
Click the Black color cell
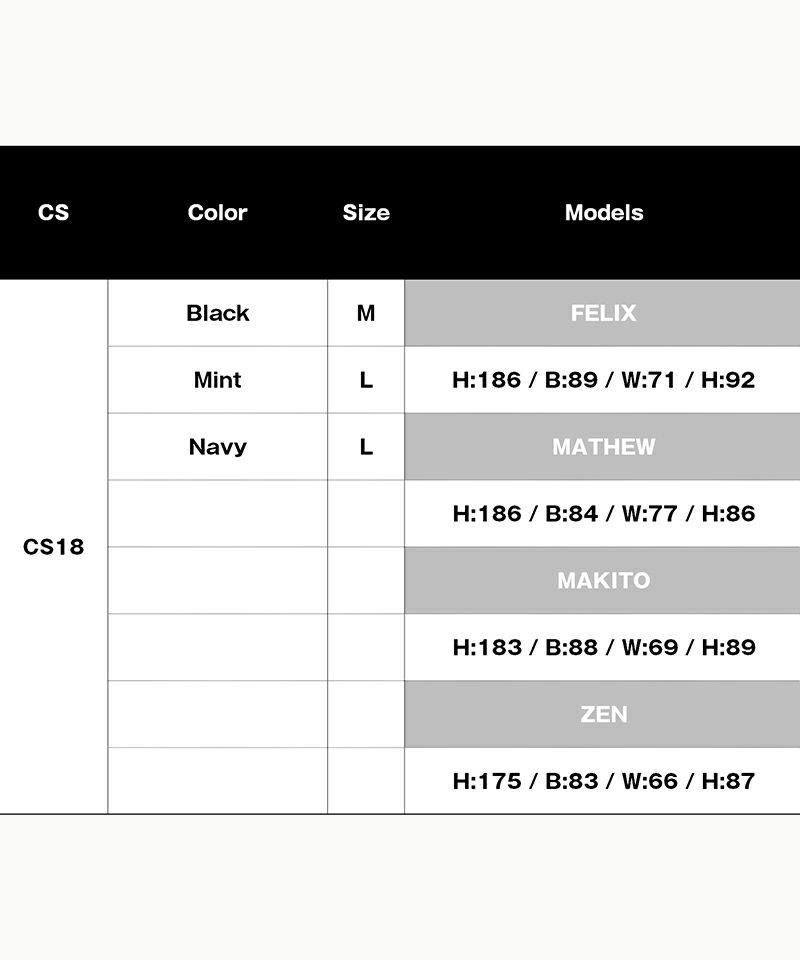coord(217,313)
